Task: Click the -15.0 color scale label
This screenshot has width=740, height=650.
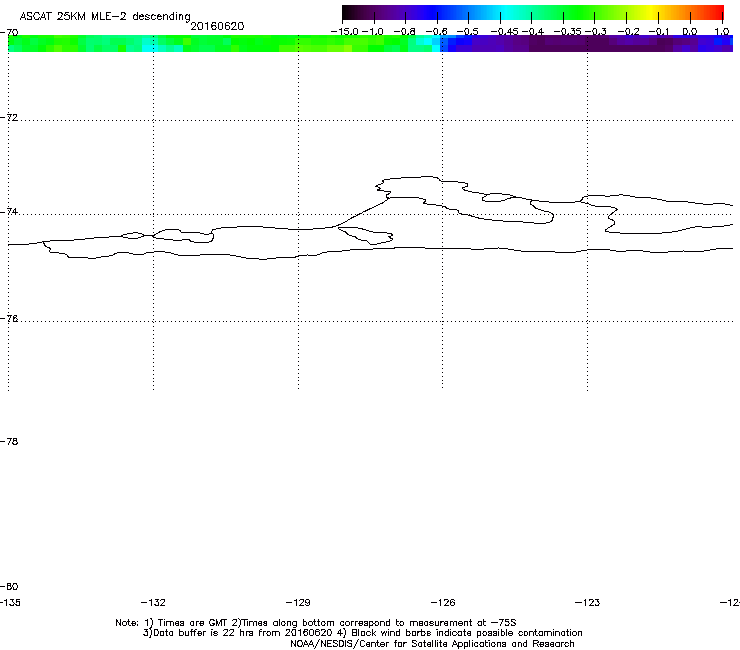Action: [345, 32]
